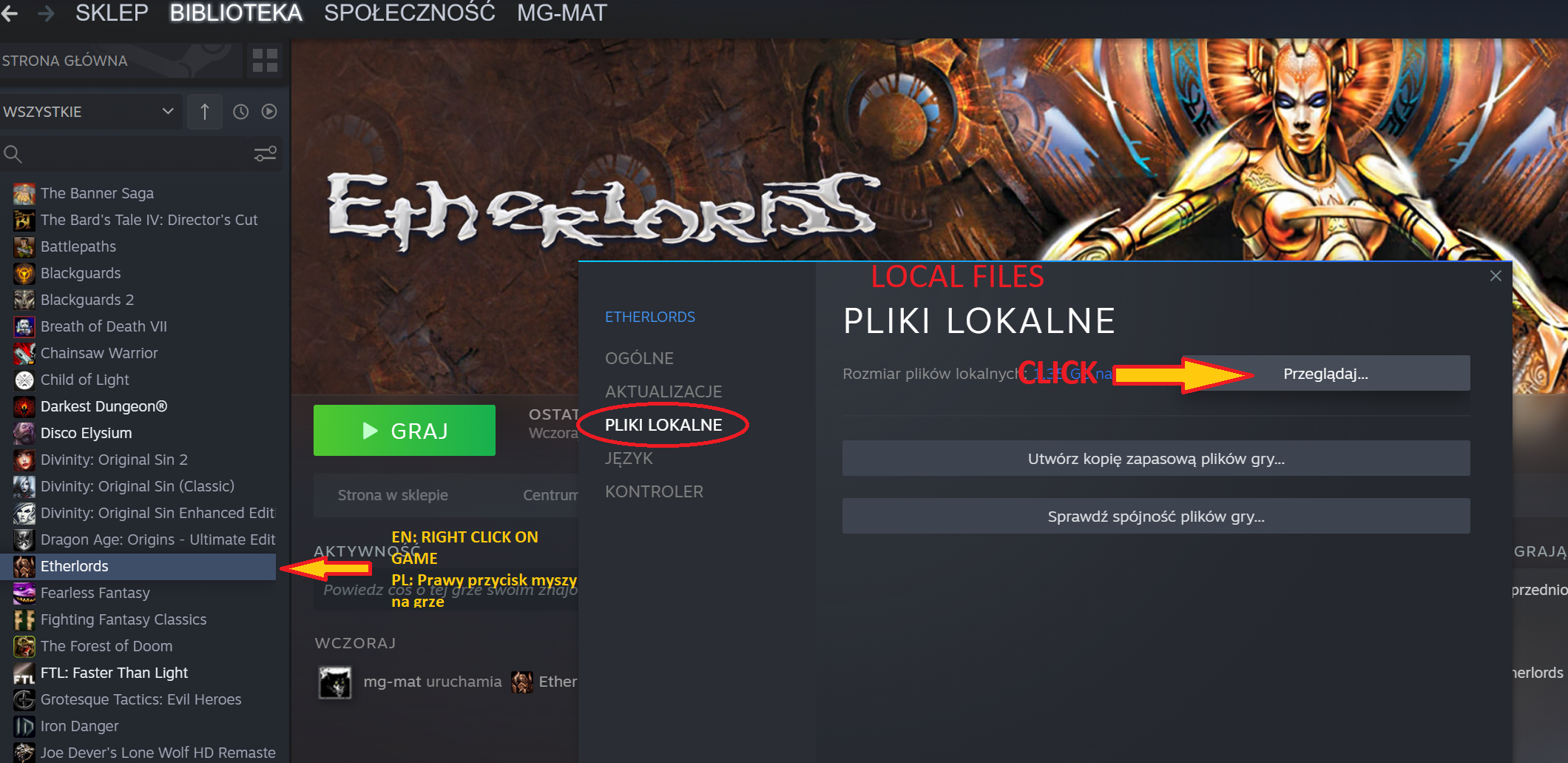Click the Przeglądaj... button
The width and height of the screenshot is (1568, 763).
tap(1325, 374)
